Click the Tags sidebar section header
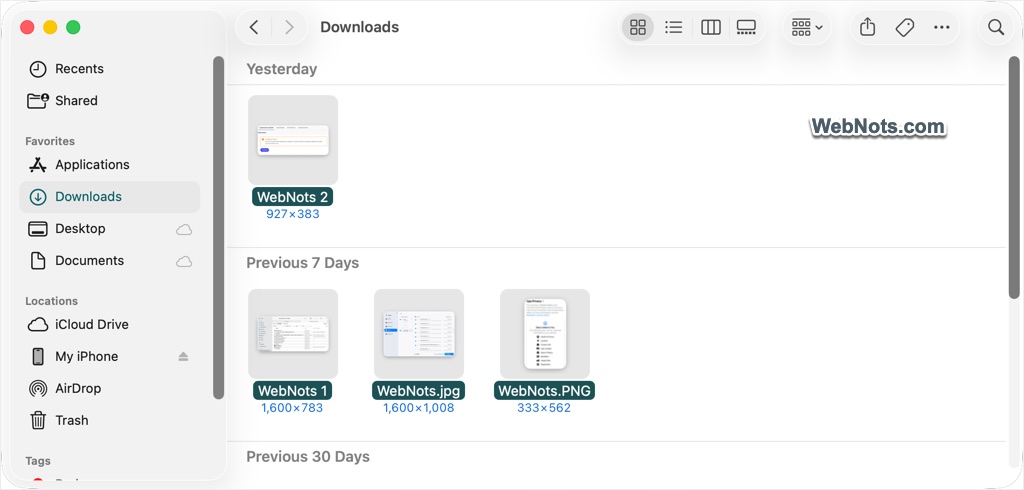1024x490 pixels. point(38,461)
